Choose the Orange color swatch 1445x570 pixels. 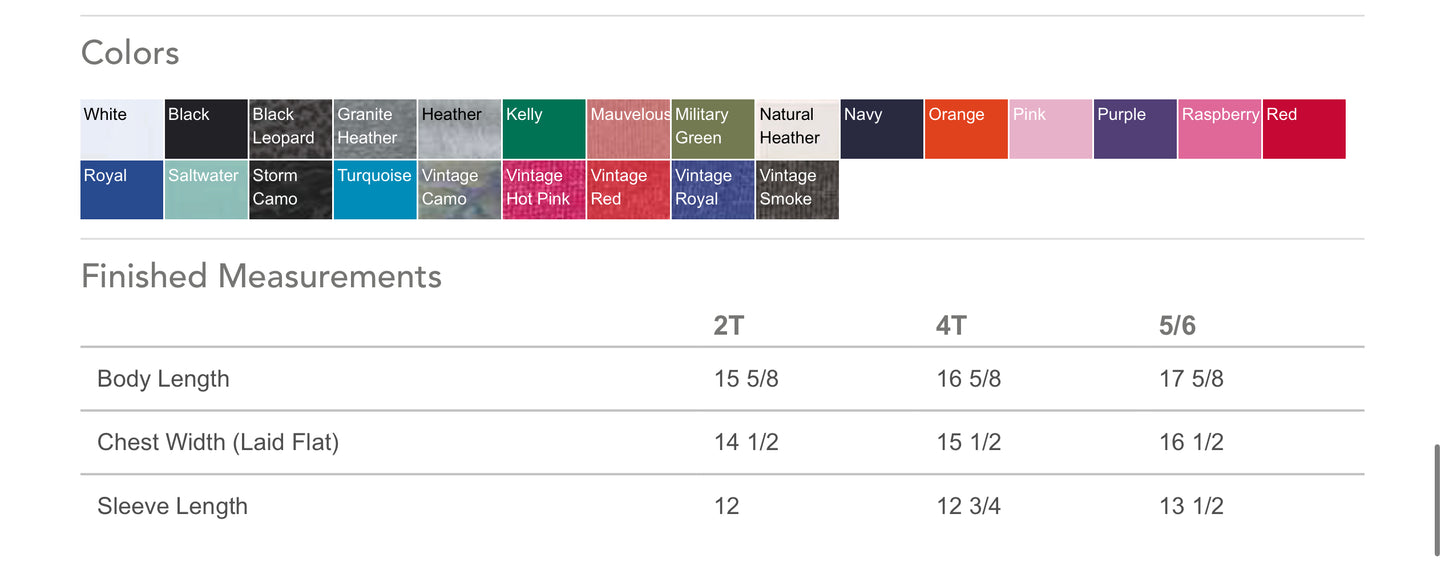(965, 129)
